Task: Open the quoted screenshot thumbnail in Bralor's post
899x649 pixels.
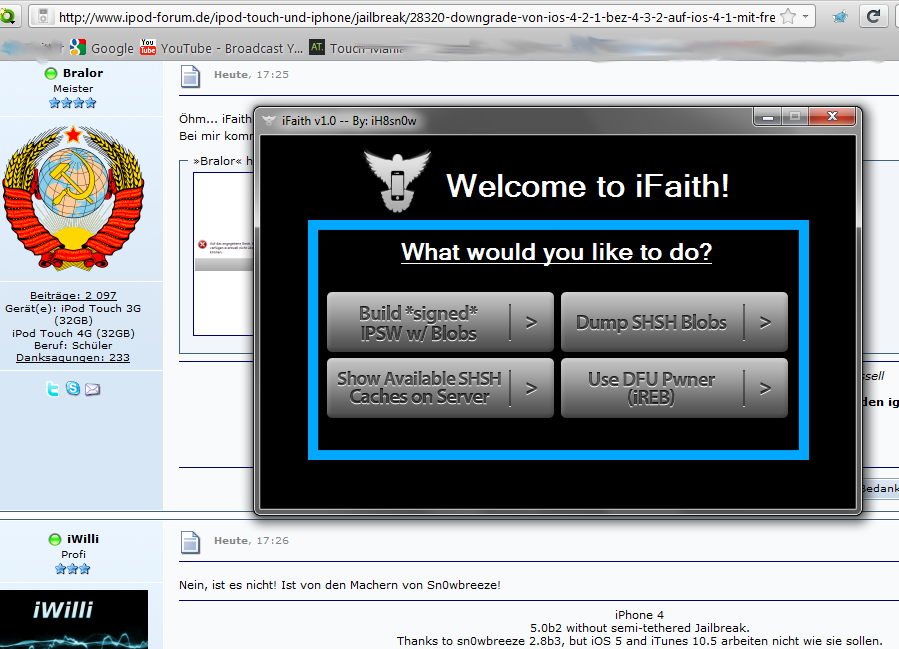Action: (224, 254)
